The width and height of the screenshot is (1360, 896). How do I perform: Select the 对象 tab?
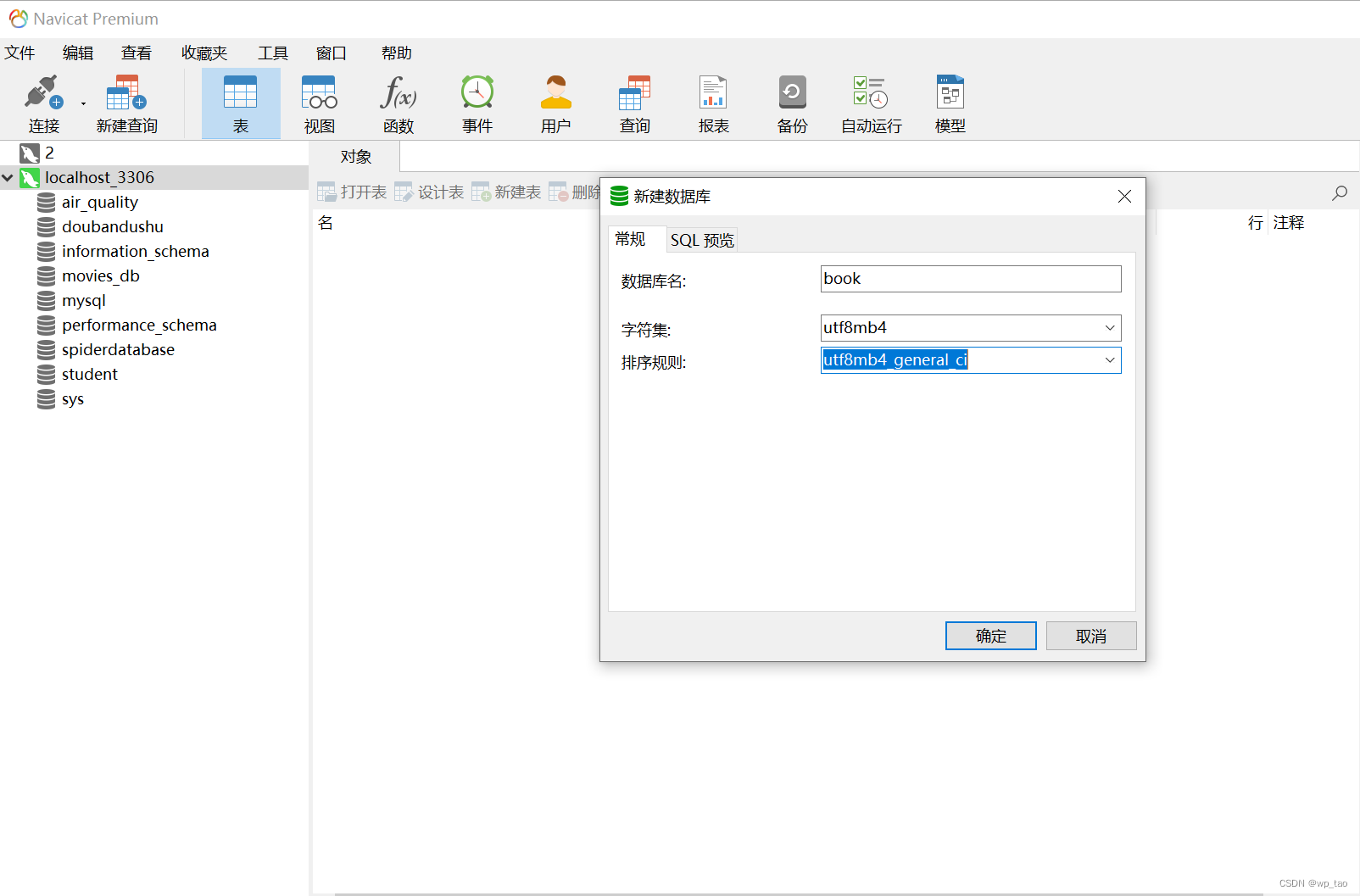[355, 157]
